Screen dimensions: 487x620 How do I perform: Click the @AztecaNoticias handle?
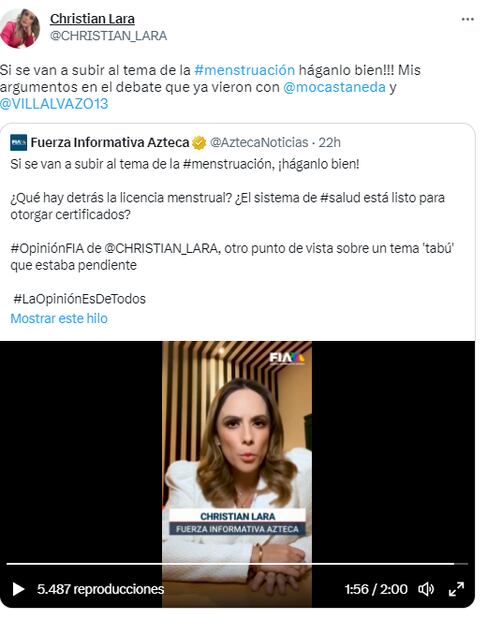click(259, 142)
